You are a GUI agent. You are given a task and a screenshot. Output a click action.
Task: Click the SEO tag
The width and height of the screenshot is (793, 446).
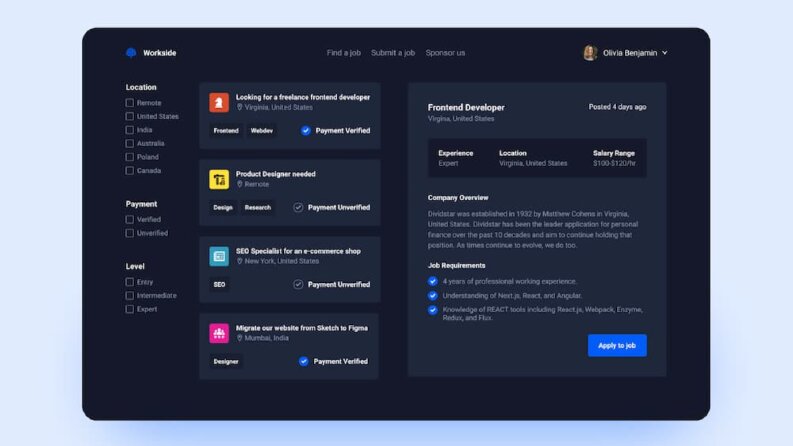pos(219,285)
